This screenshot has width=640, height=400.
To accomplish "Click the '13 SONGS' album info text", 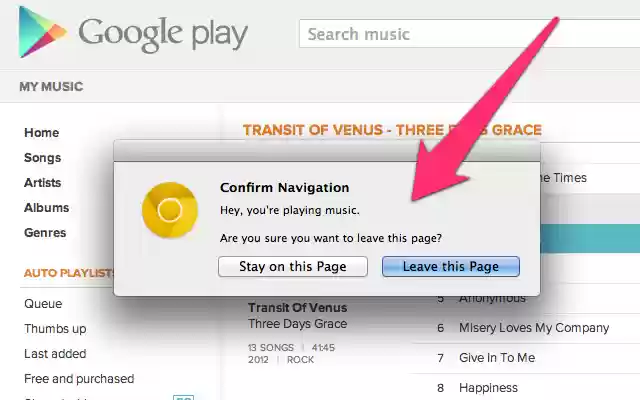I will 271,348.
